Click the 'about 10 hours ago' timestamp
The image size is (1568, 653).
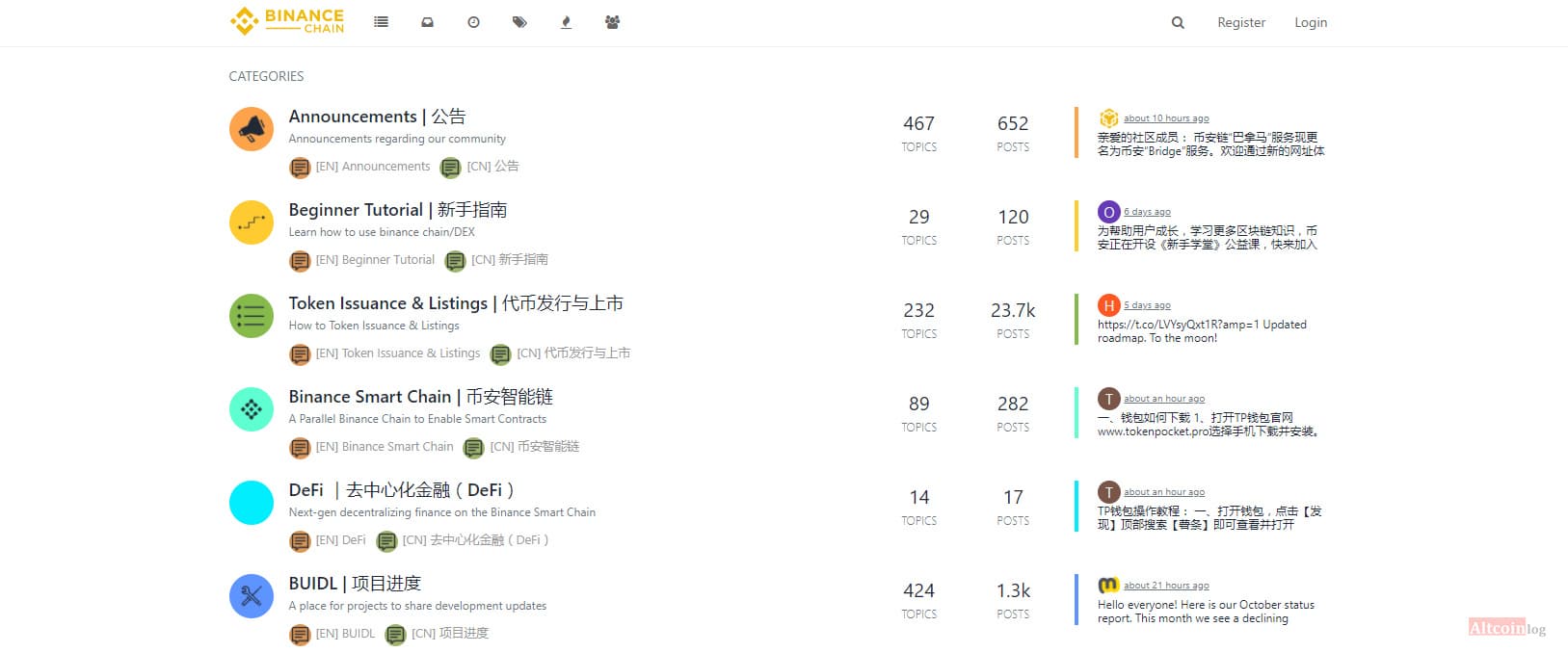coord(1166,118)
